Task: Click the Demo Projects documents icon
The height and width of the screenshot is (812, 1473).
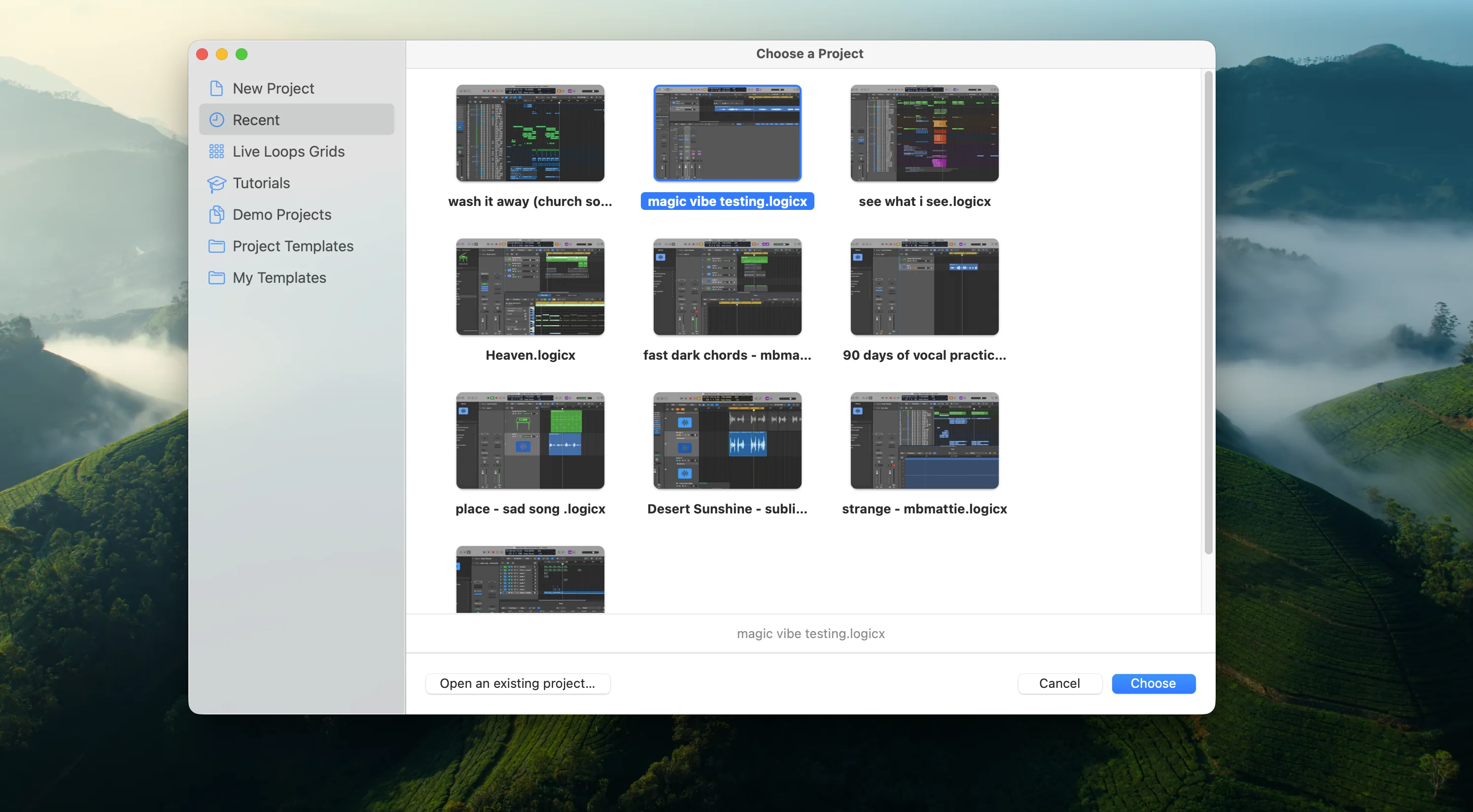Action: click(216, 215)
